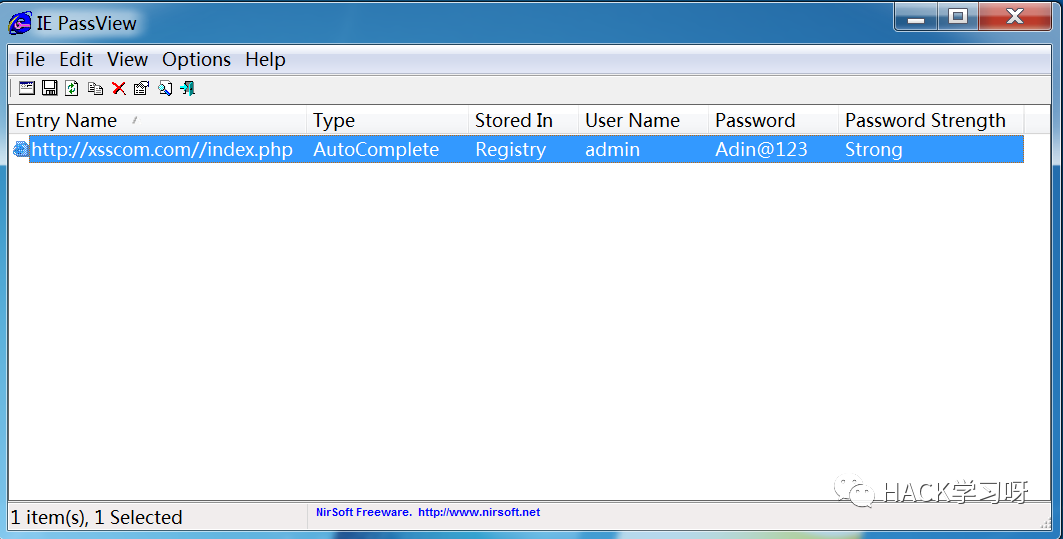Click the Refresh toolbar icon
This screenshot has height=539, width=1063.
pos(72,88)
